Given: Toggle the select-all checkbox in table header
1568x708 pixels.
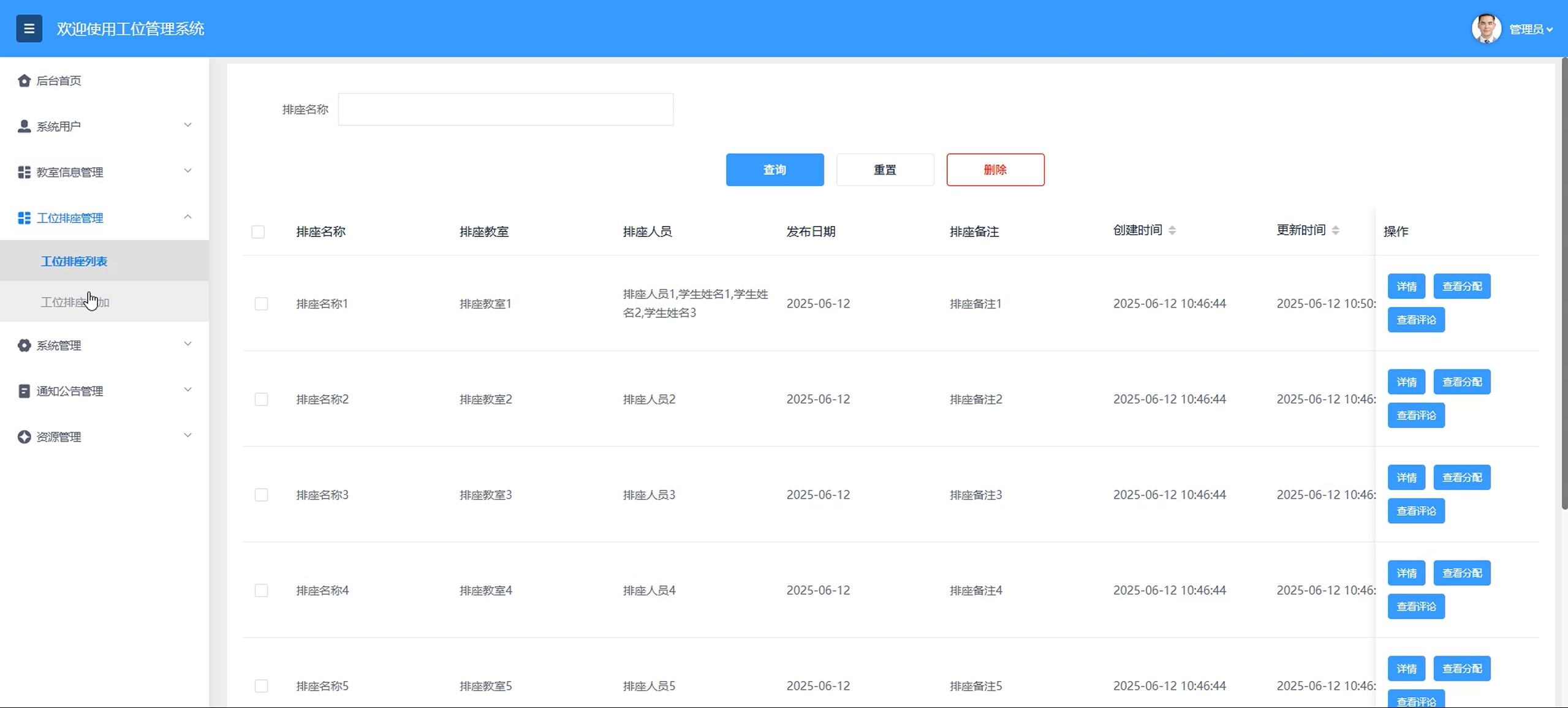Looking at the screenshot, I should (x=258, y=232).
